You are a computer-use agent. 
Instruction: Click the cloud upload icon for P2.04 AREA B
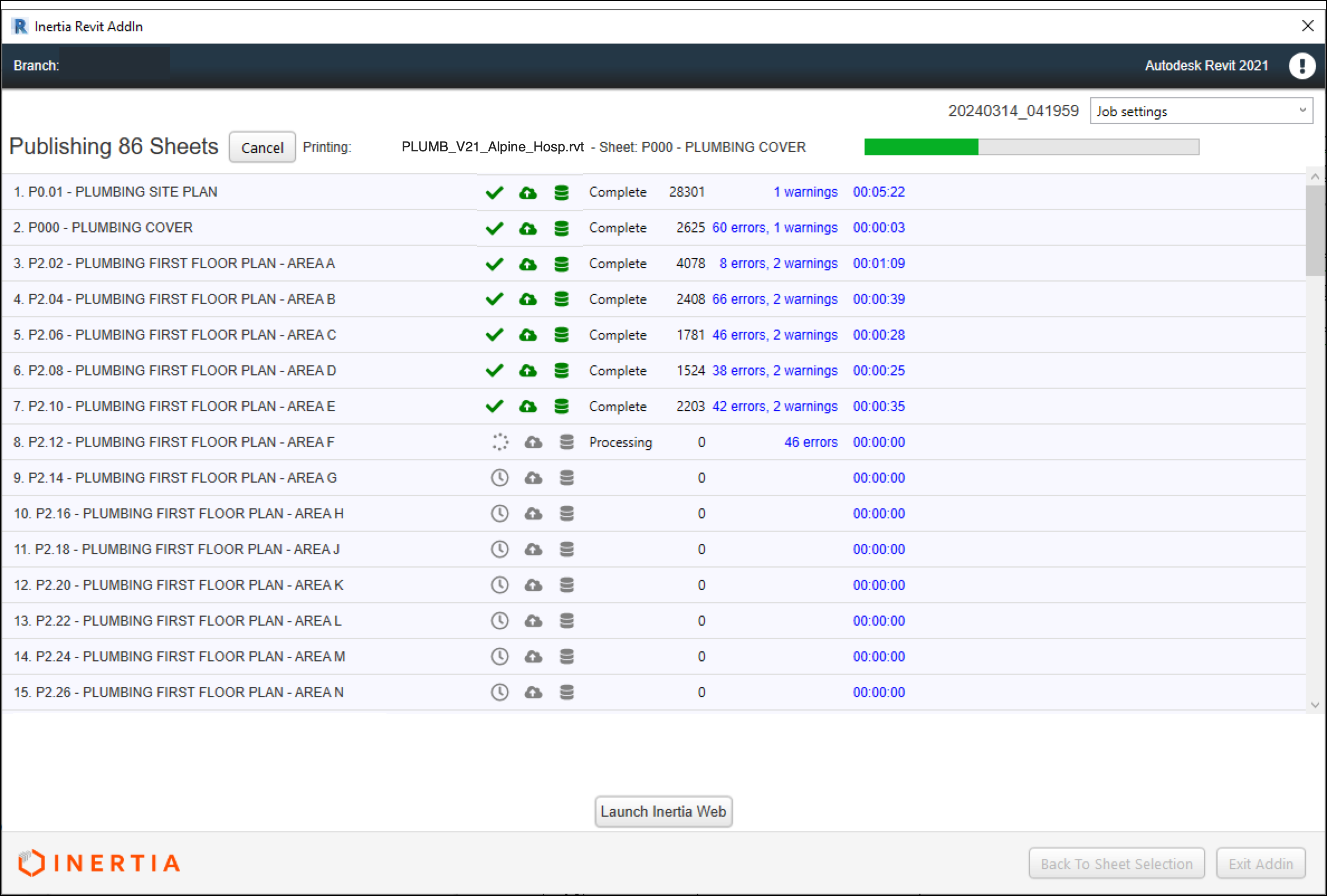528,299
